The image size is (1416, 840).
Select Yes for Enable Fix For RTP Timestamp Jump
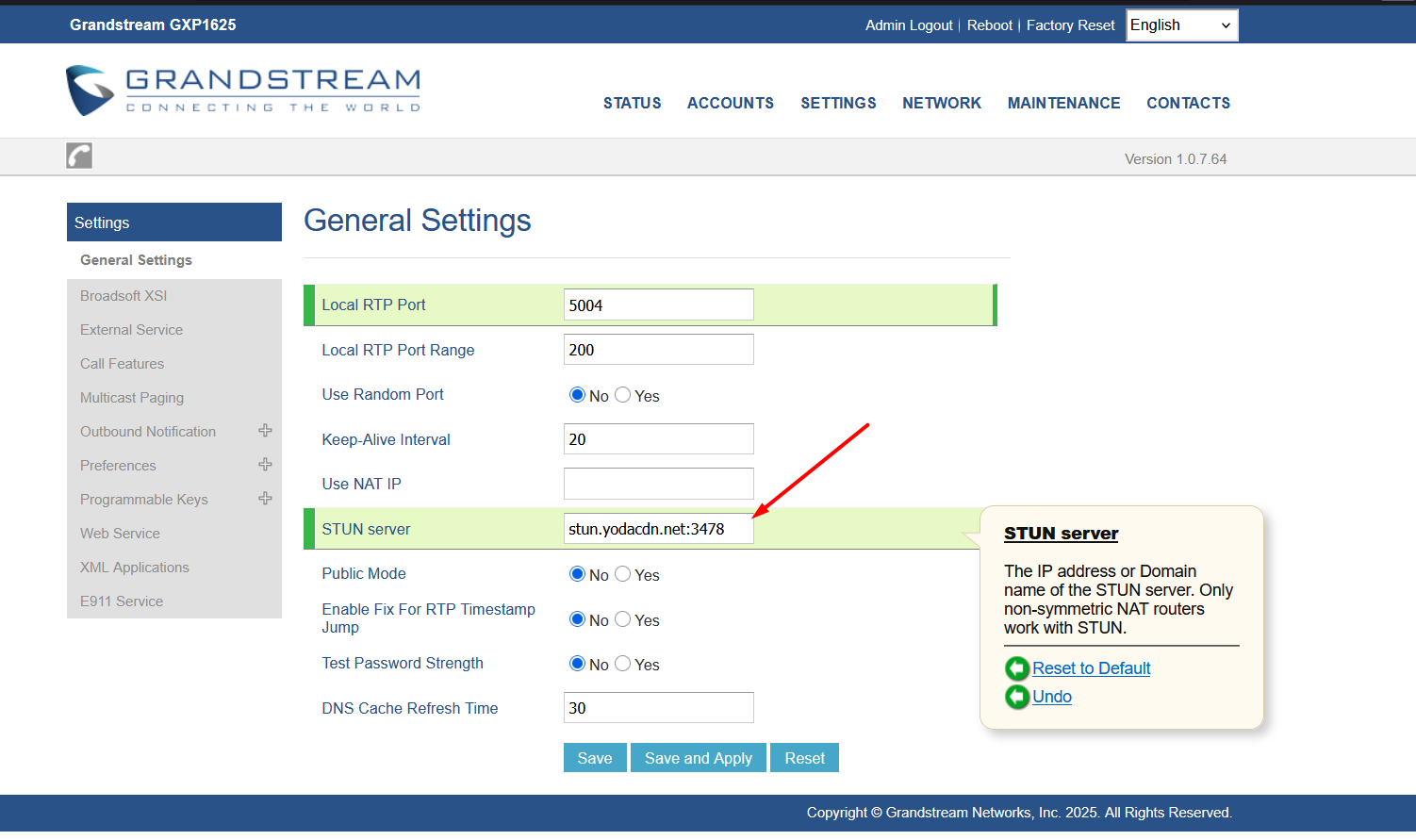coord(622,619)
